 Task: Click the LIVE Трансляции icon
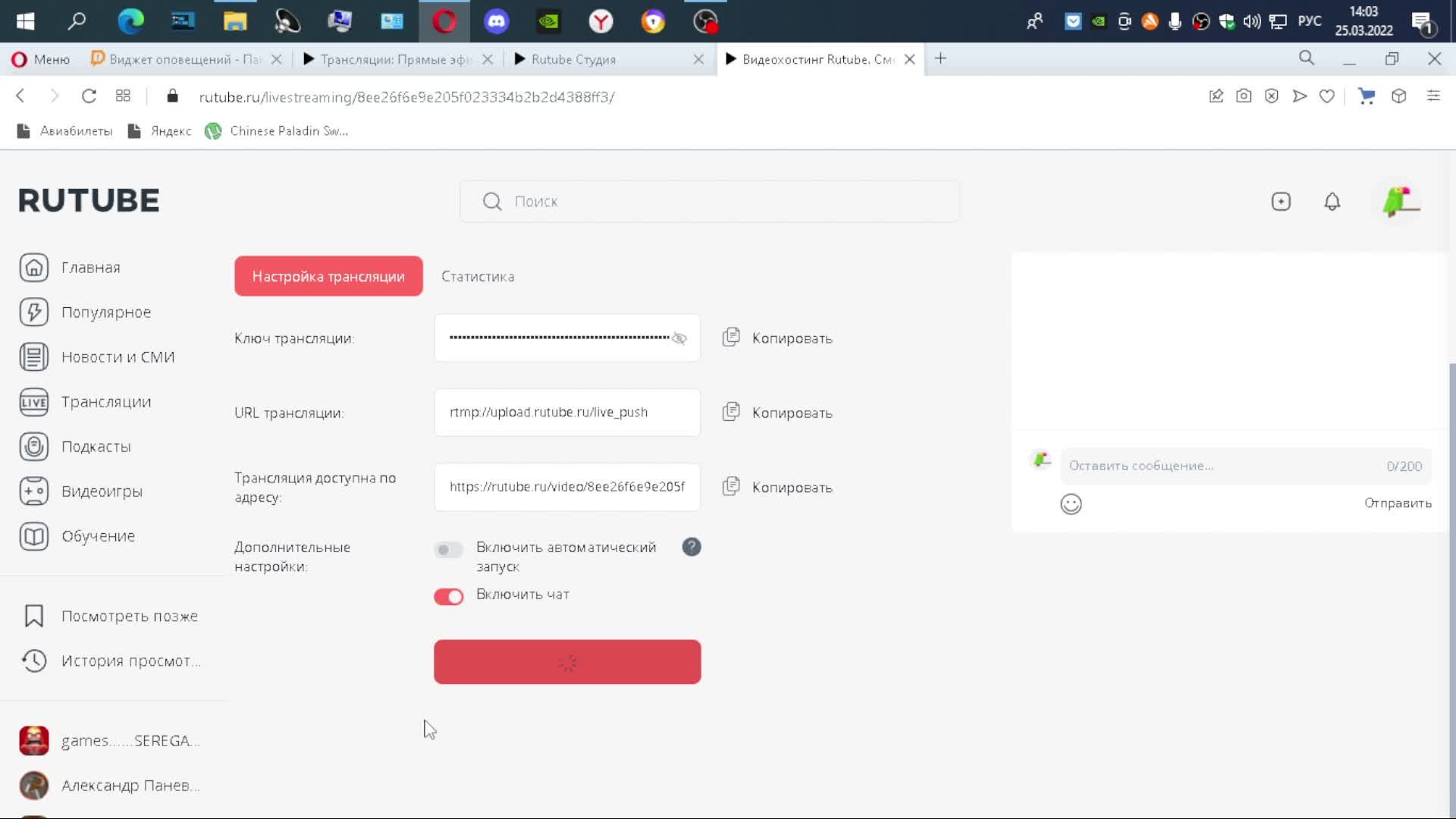pos(34,402)
